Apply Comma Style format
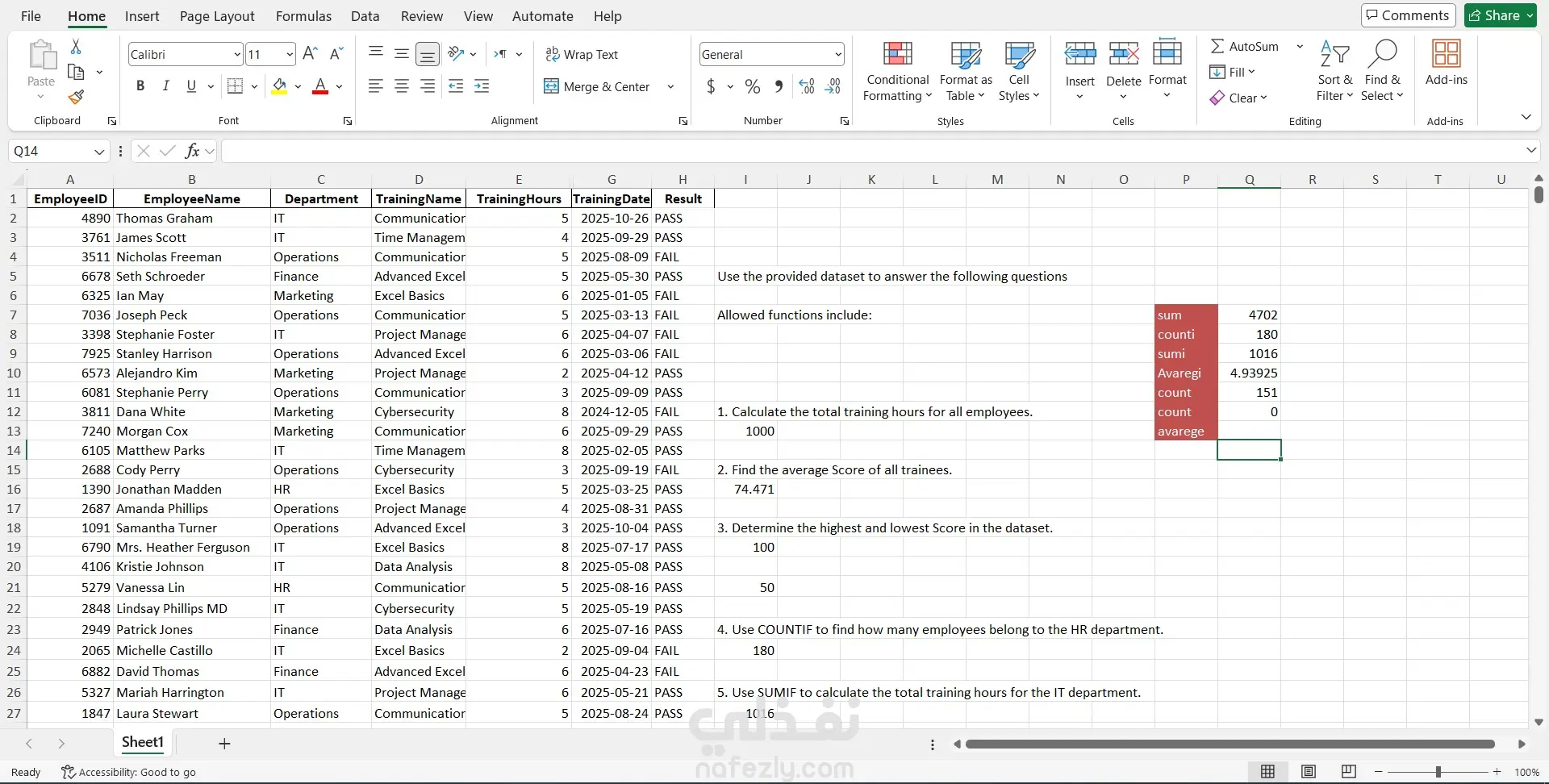 [779, 86]
